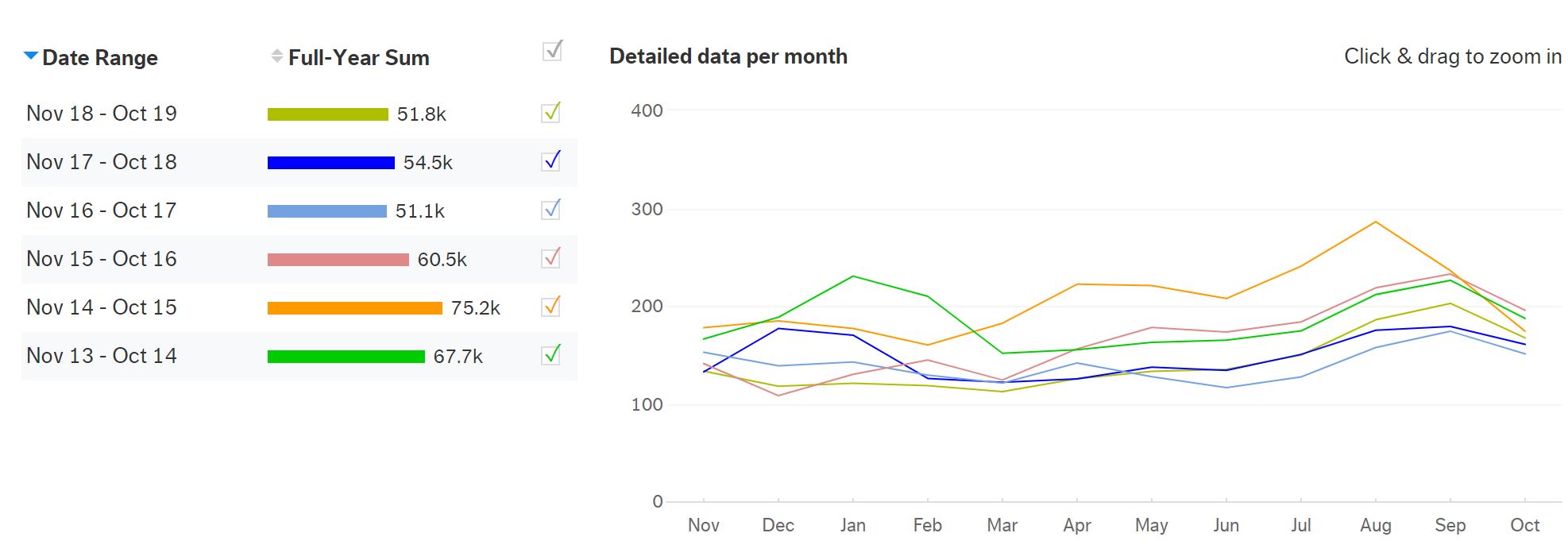
Task: Select the Nov 15 - Oct 16 row label
Action: point(102,259)
